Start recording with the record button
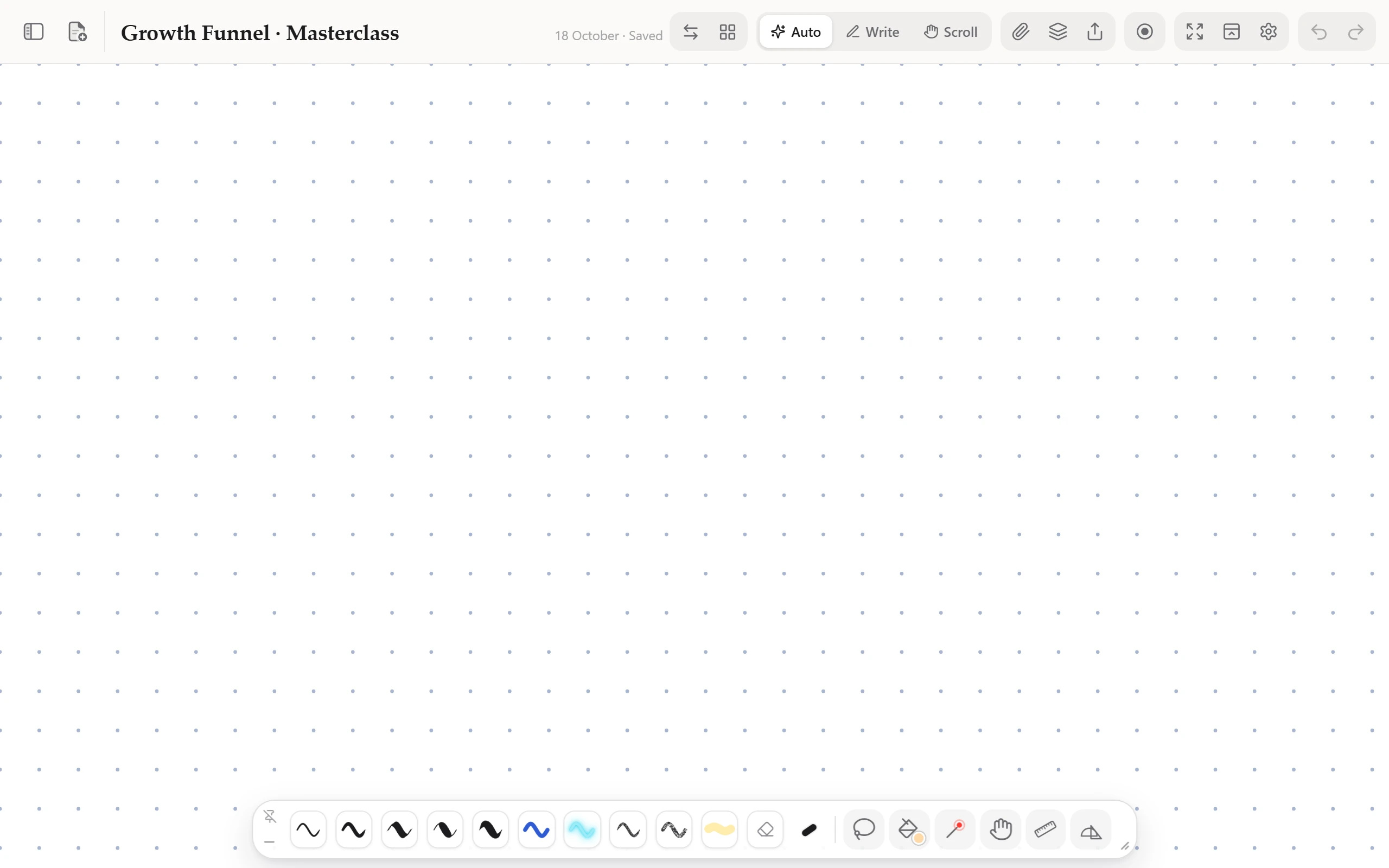1389x868 pixels. tap(1144, 31)
